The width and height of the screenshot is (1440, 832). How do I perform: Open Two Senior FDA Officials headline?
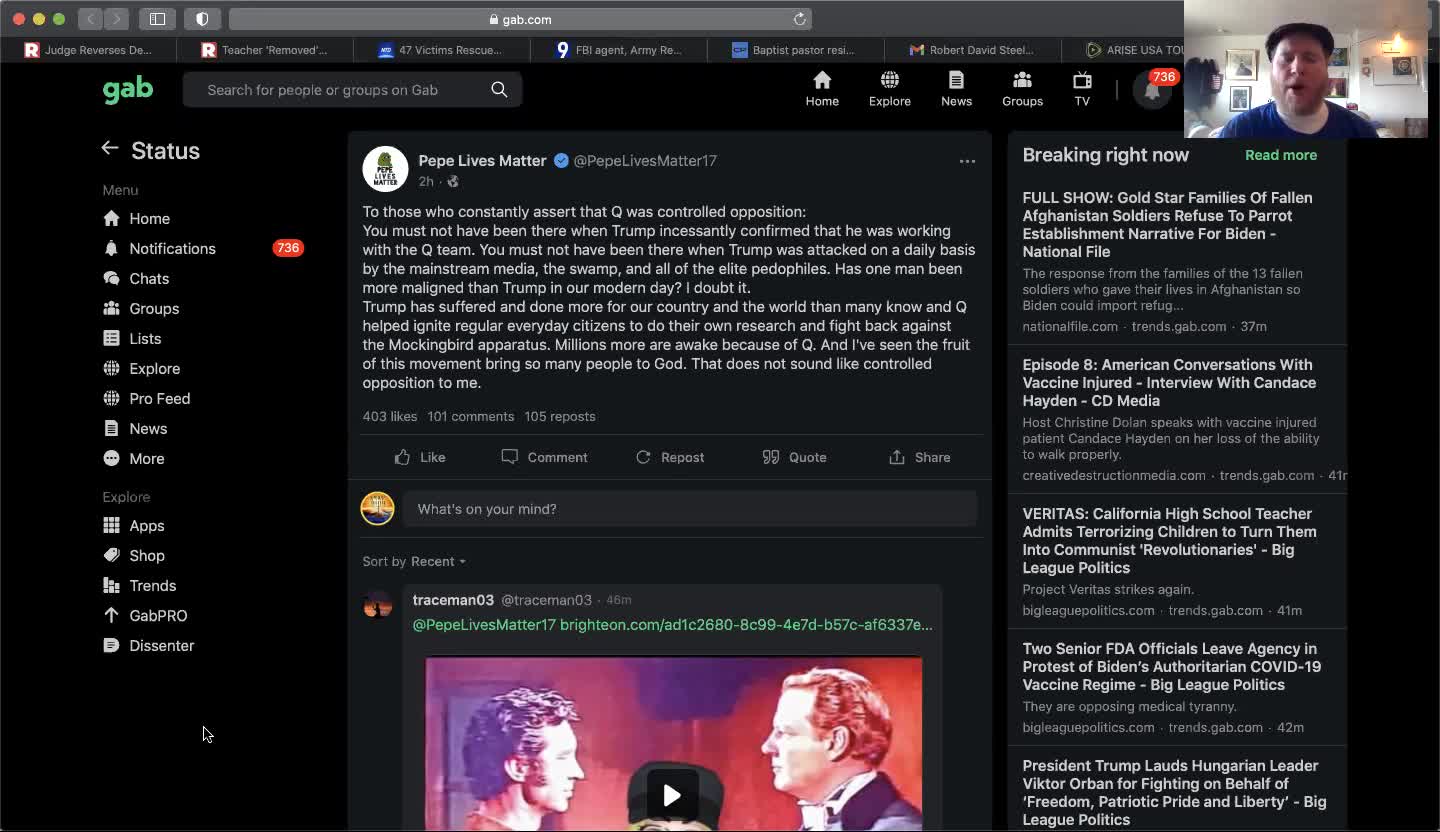click(1171, 667)
